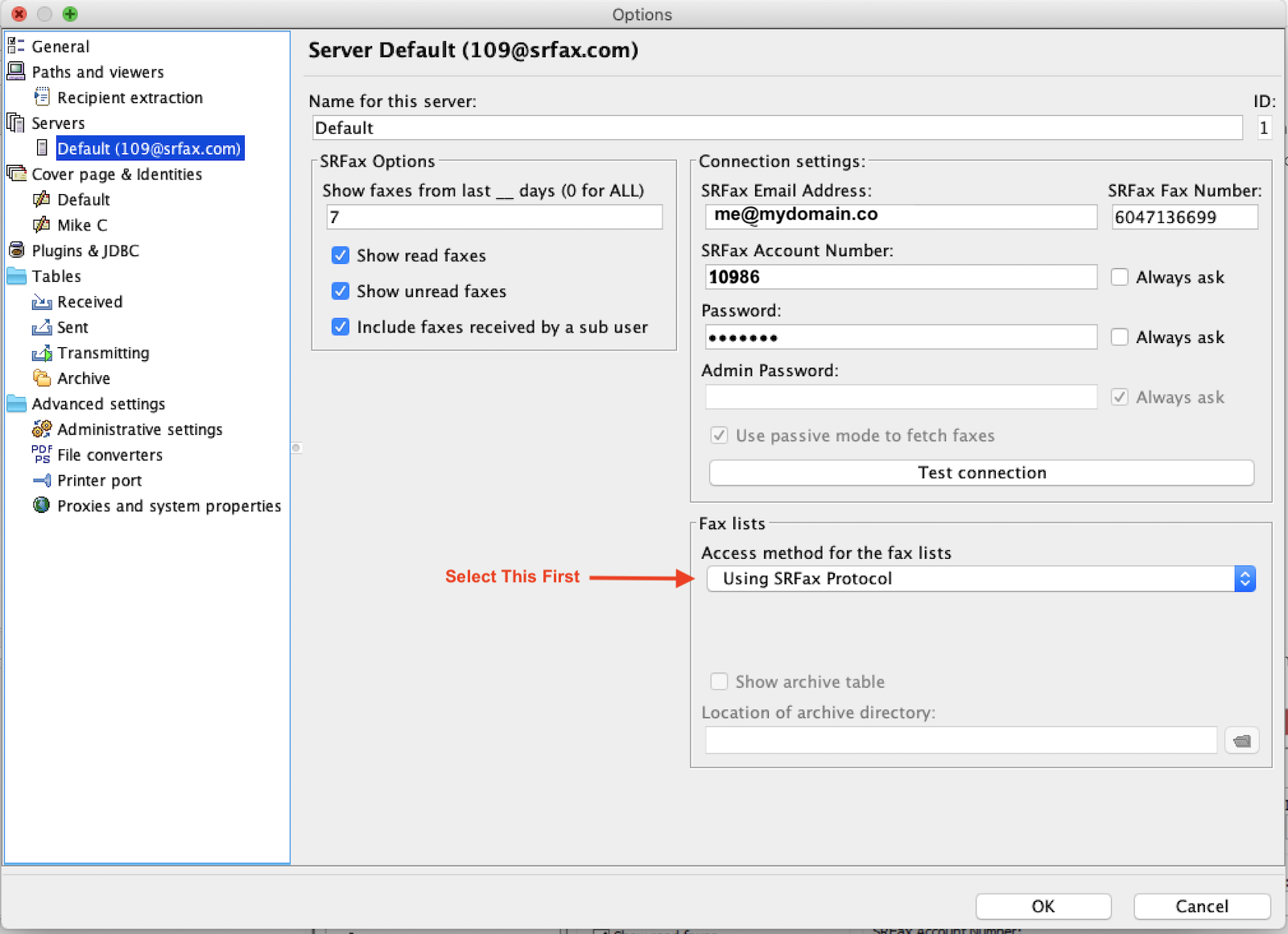
Task: Expand the Tables folder
Action: tap(17, 275)
